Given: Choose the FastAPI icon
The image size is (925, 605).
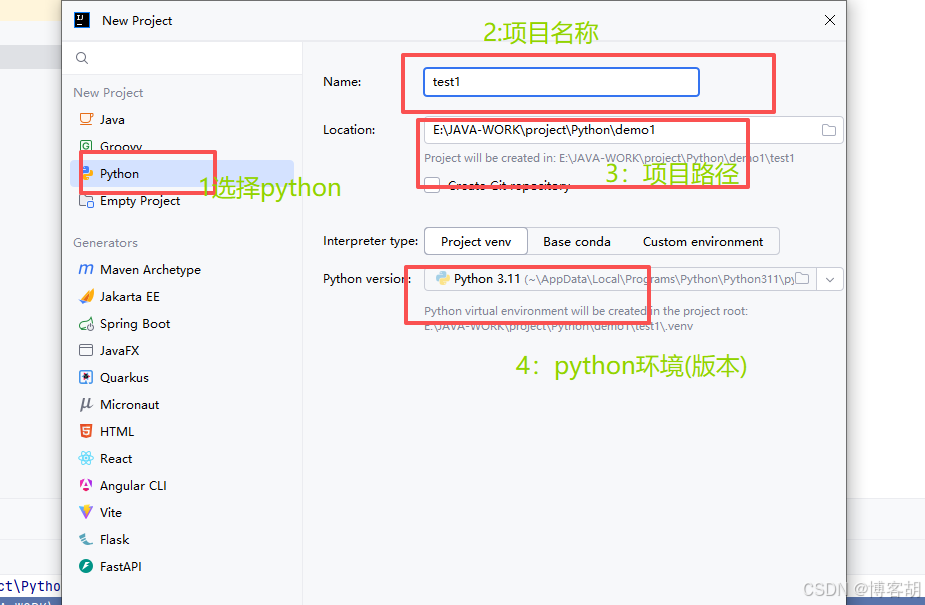Looking at the screenshot, I should coord(86,566).
